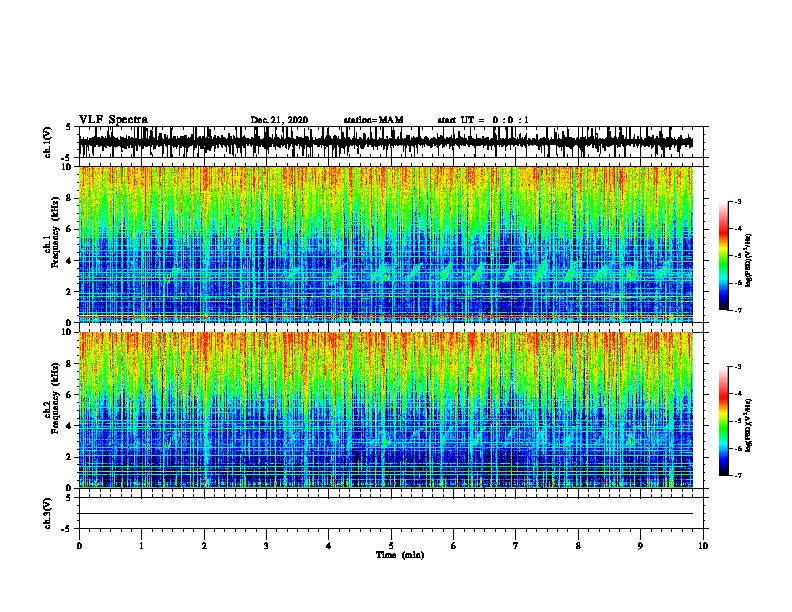Screen dimensions: 792x612
Task: Click the ch.3(V) axis label
Action: click(48, 513)
